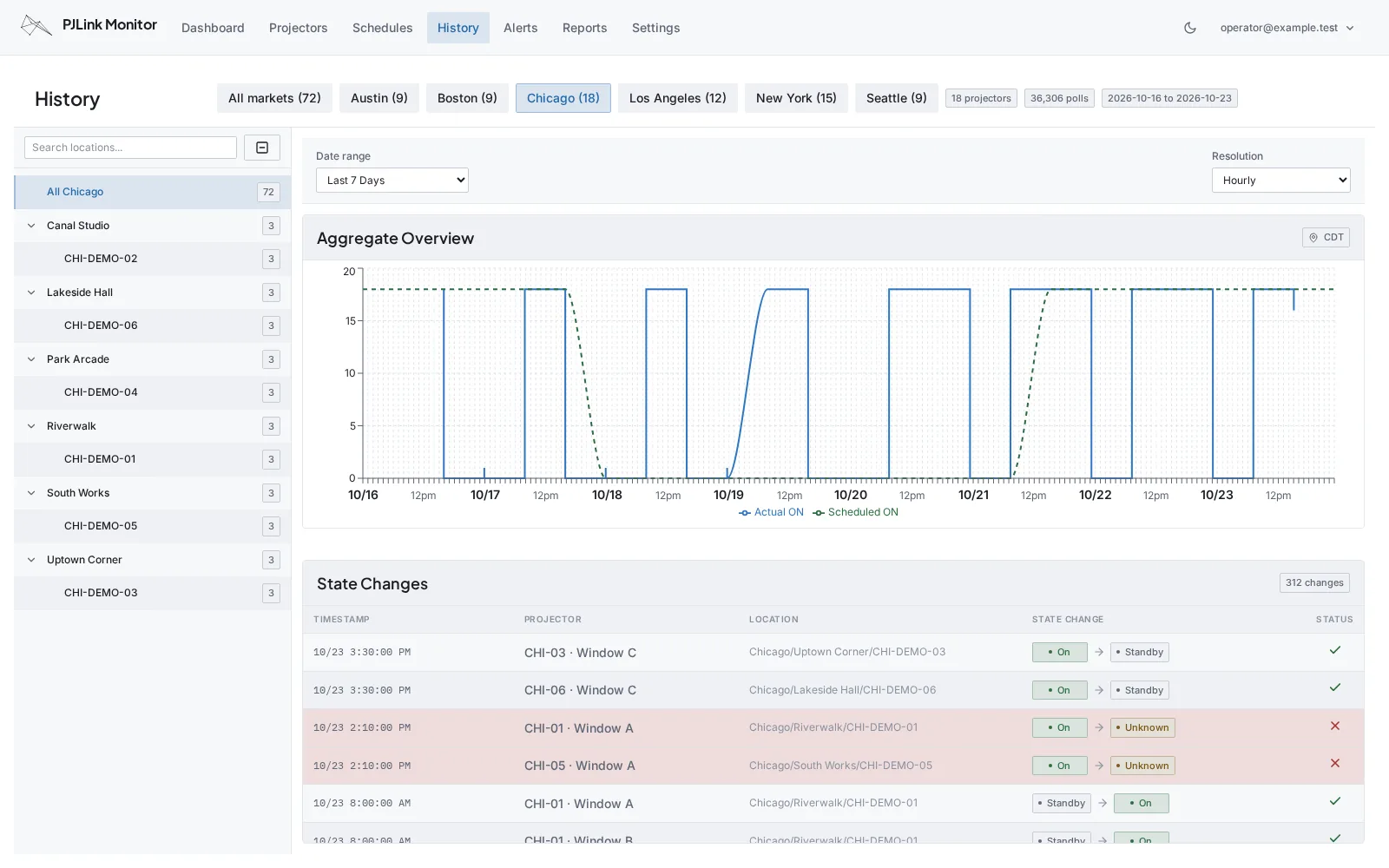Click the 312 changes badge
The image size is (1389, 868).
click(1314, 582)
